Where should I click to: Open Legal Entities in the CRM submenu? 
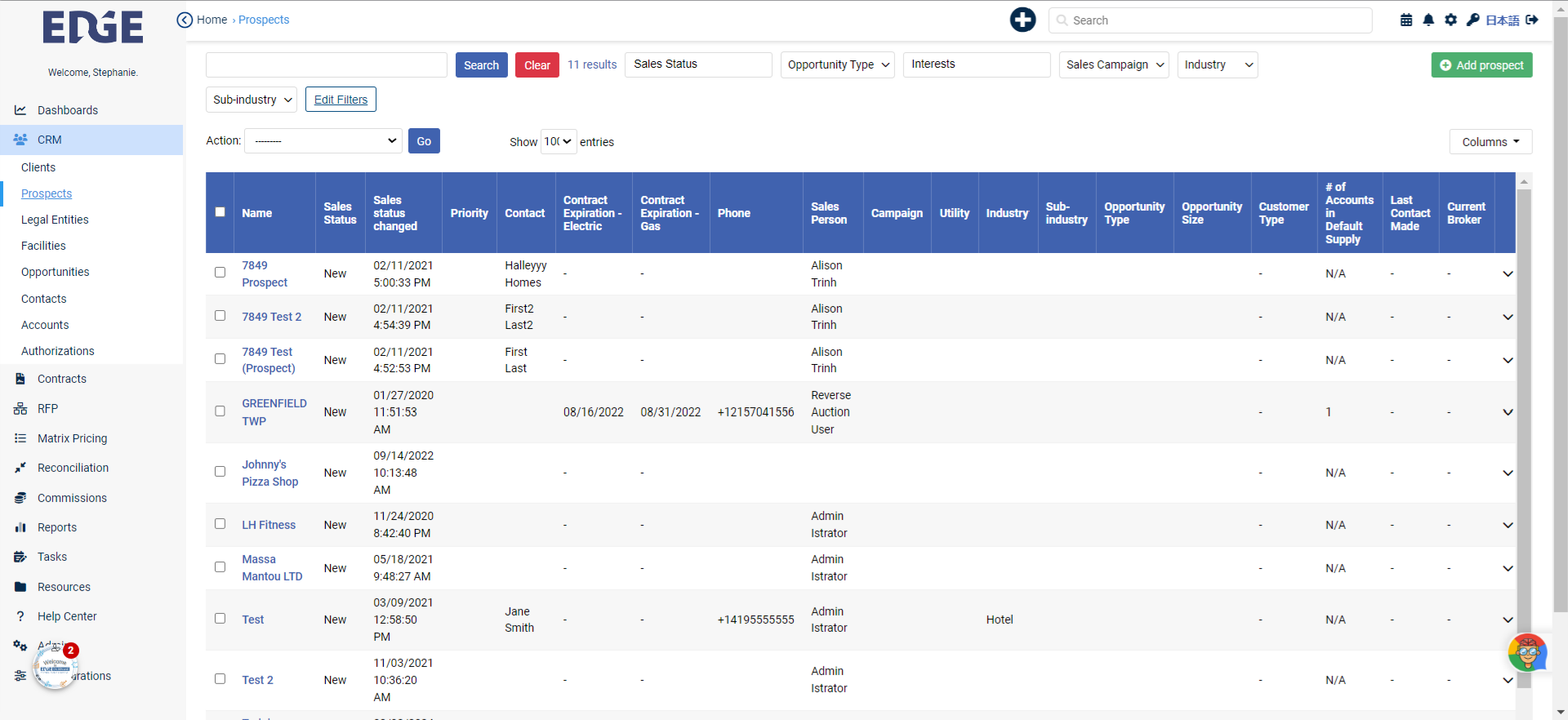pos(55,220)
